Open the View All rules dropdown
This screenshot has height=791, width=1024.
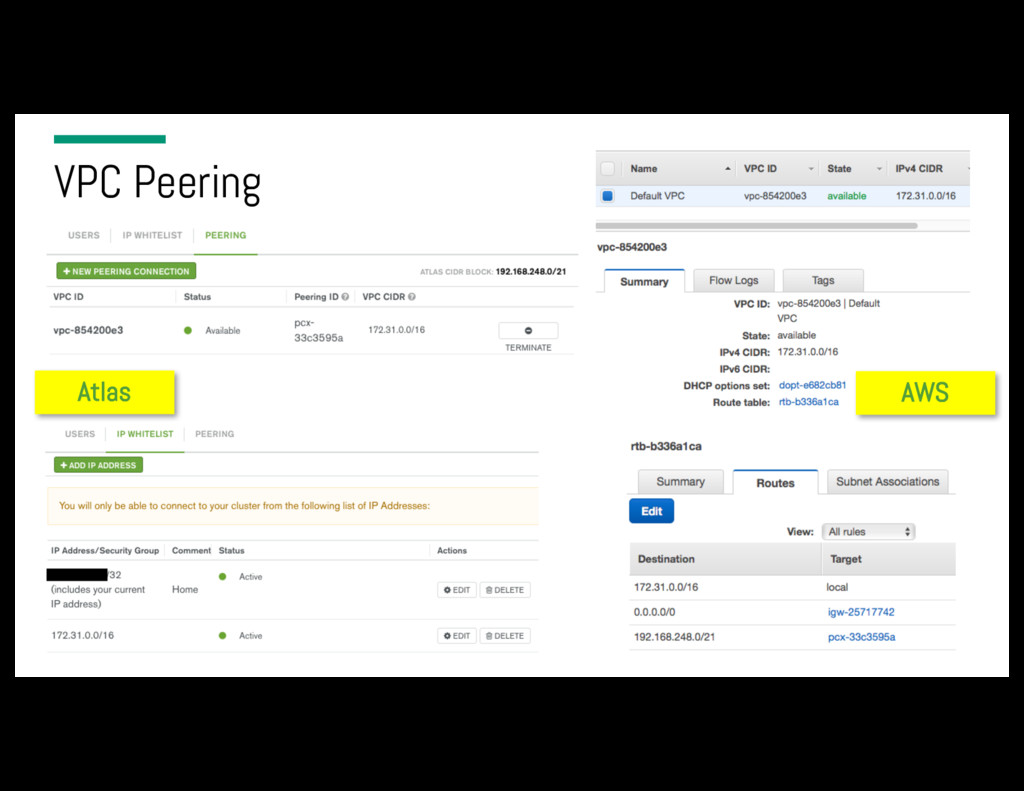pyautogui.click(x=869, y=532)
